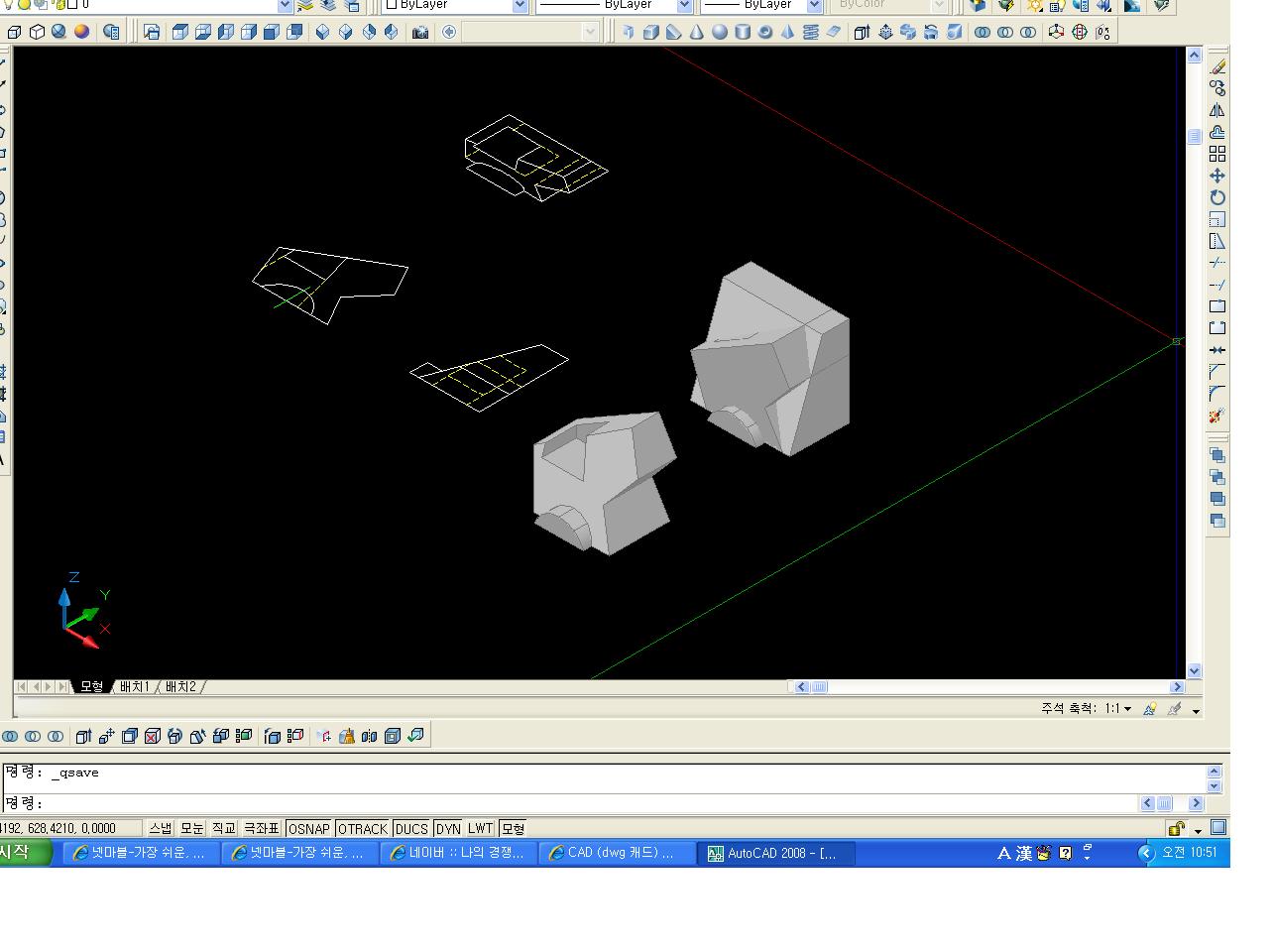
Task: Click the 3D Orbit globe icon
Action: (x=1080, y=32)
